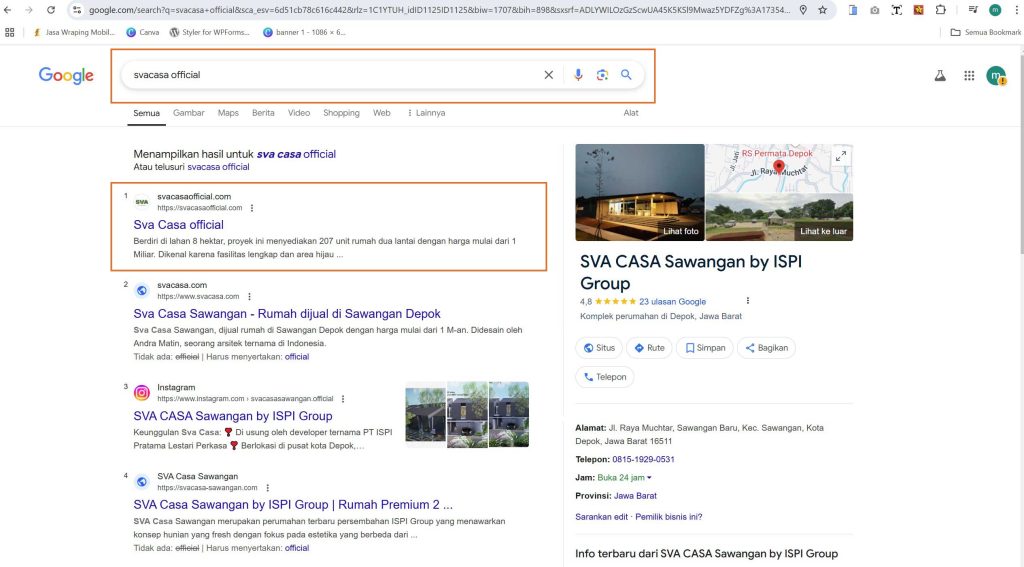
Task: Open the Google apps grid icon
Action: click(969, 75)
